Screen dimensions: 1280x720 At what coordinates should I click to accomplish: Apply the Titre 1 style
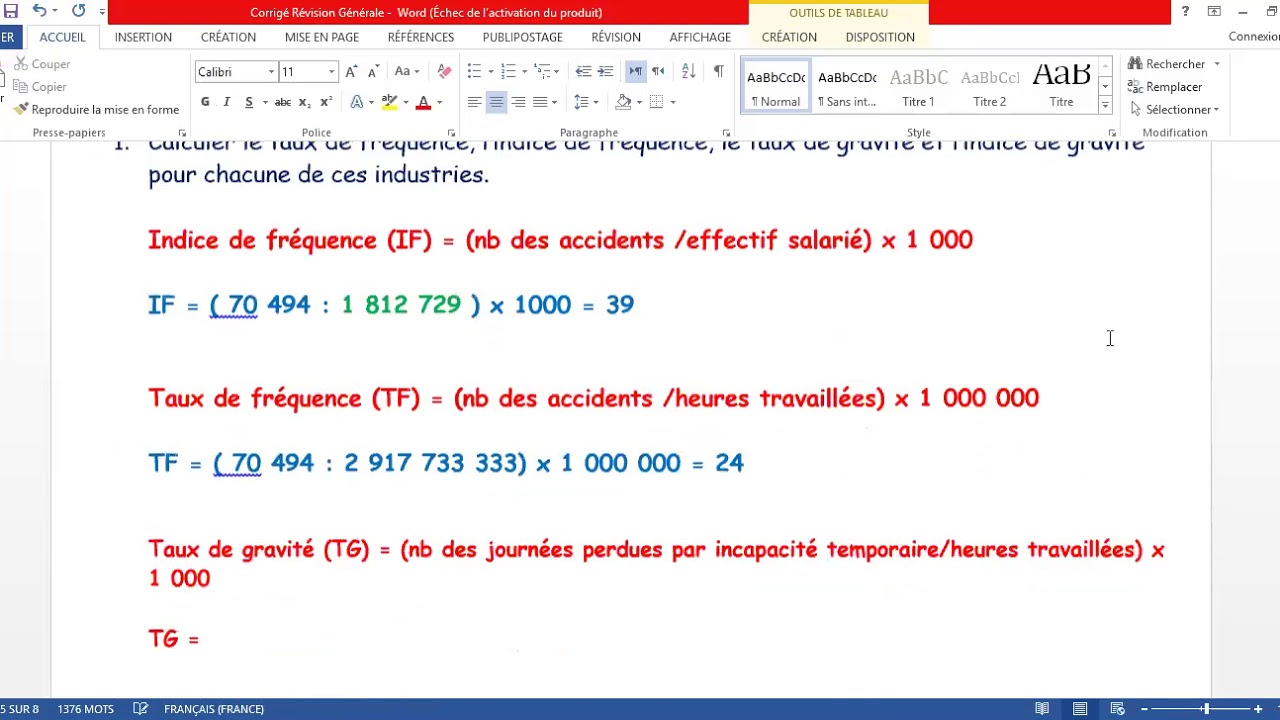918,86
